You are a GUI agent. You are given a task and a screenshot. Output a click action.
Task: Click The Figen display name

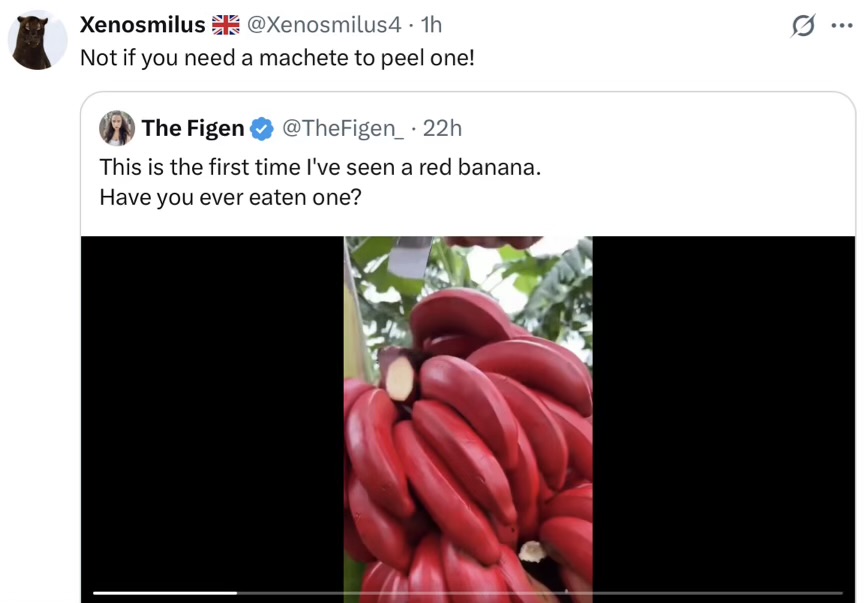193,128
